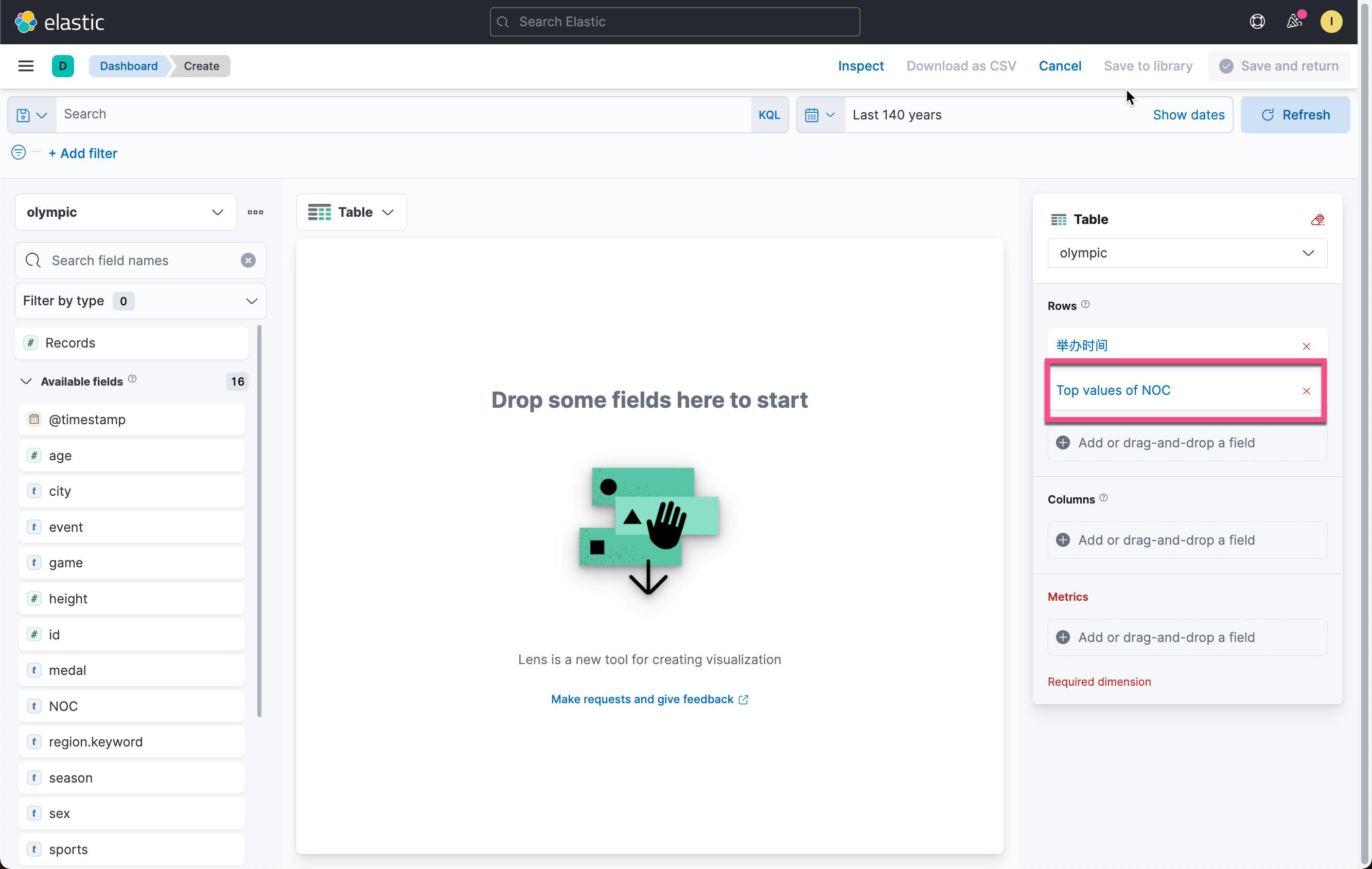Click Save and return button
The image size is (1372, 869).
click(1278, 66)
